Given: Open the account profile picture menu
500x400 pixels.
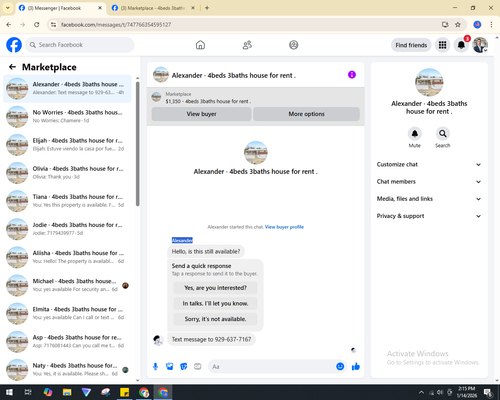Looking at the screenshot, I should tap(480, 45).
